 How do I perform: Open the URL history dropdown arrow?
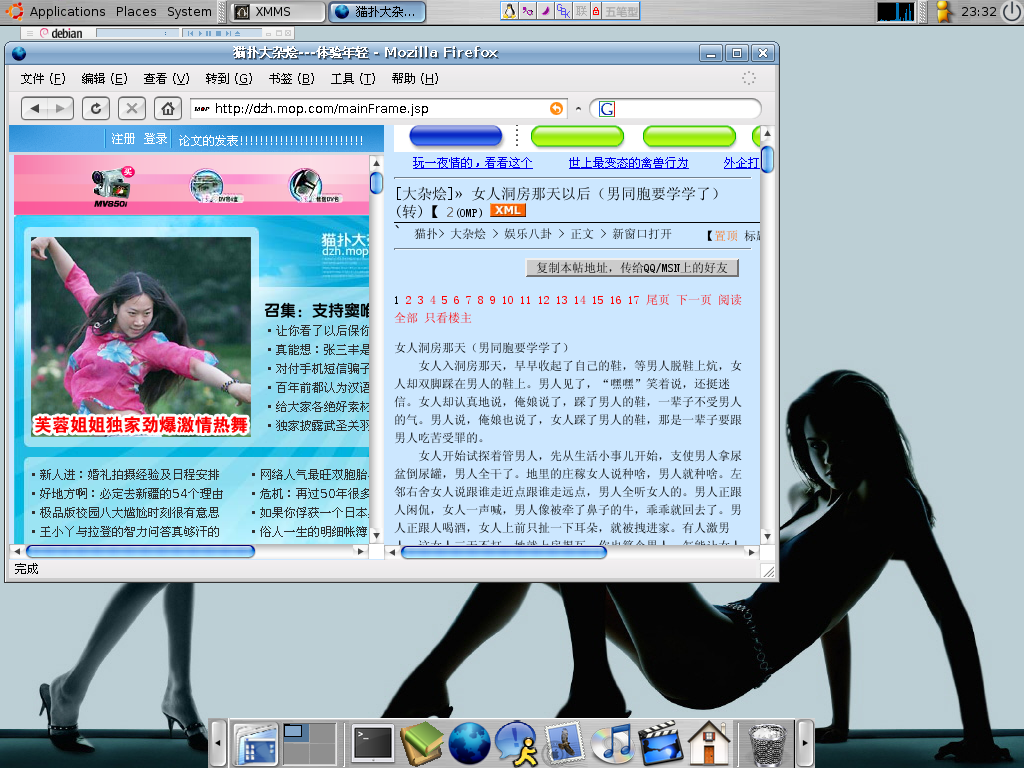(579, 109)
